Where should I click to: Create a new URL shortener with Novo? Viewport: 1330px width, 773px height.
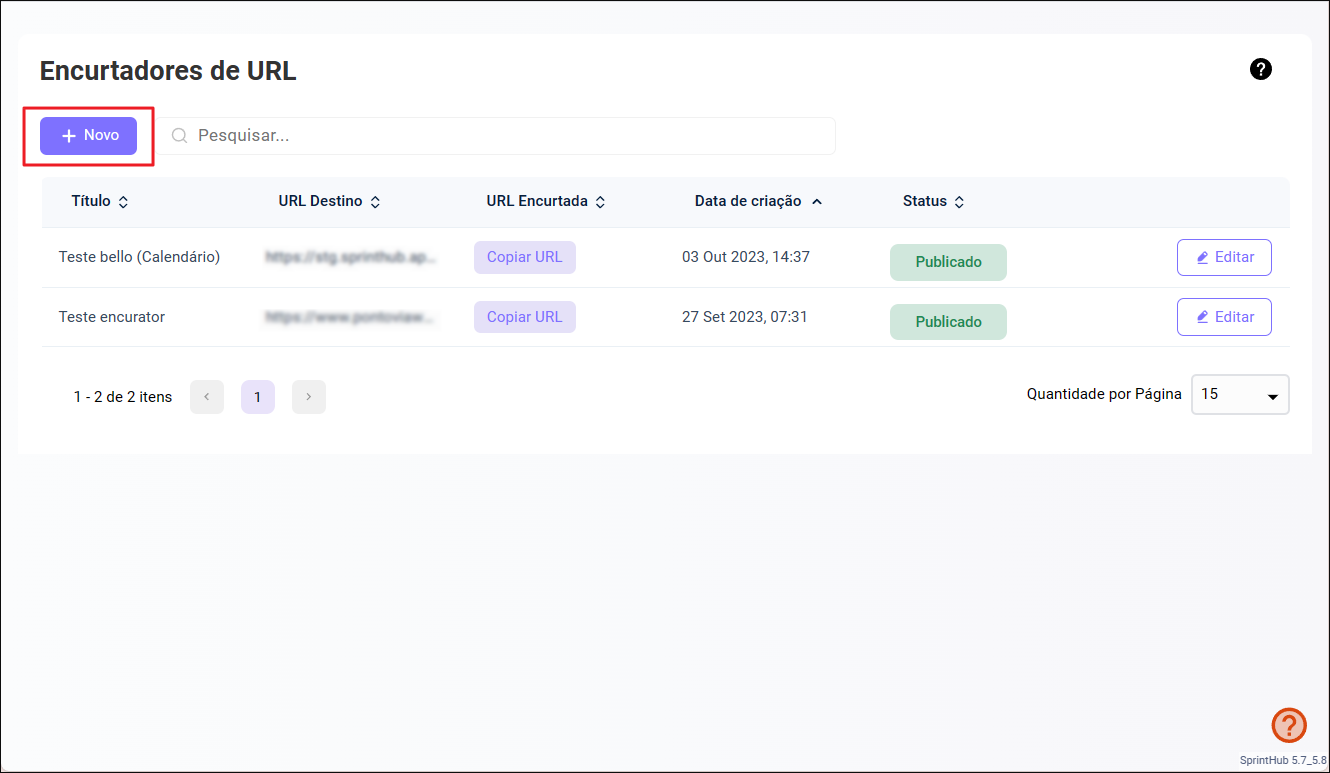click(x=89, y=136)
